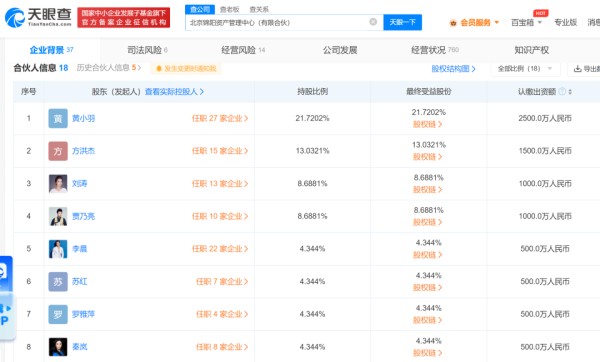
Task: Expand 任职 22 家企业 for 李晨
Action: coord(220,249)
